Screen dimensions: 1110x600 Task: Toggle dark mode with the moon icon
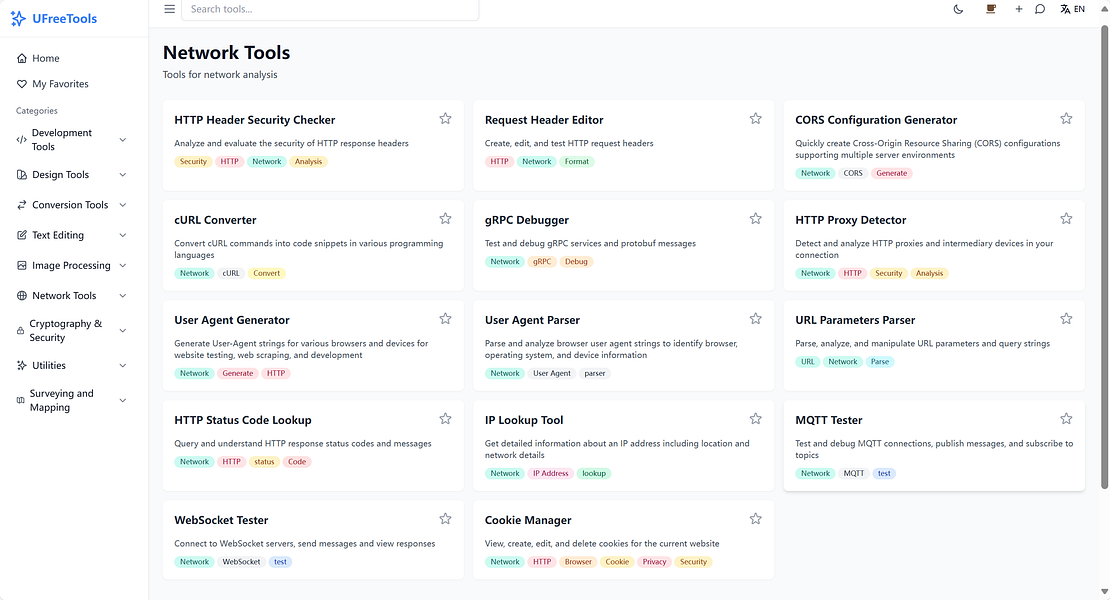(x=957, y=9)
